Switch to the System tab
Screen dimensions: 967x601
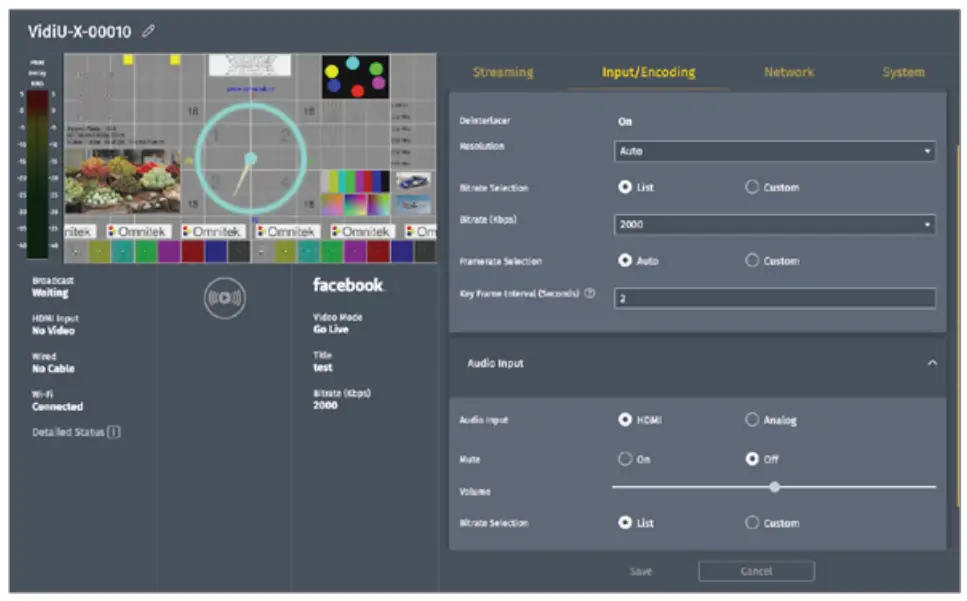(x=903, y=71)
